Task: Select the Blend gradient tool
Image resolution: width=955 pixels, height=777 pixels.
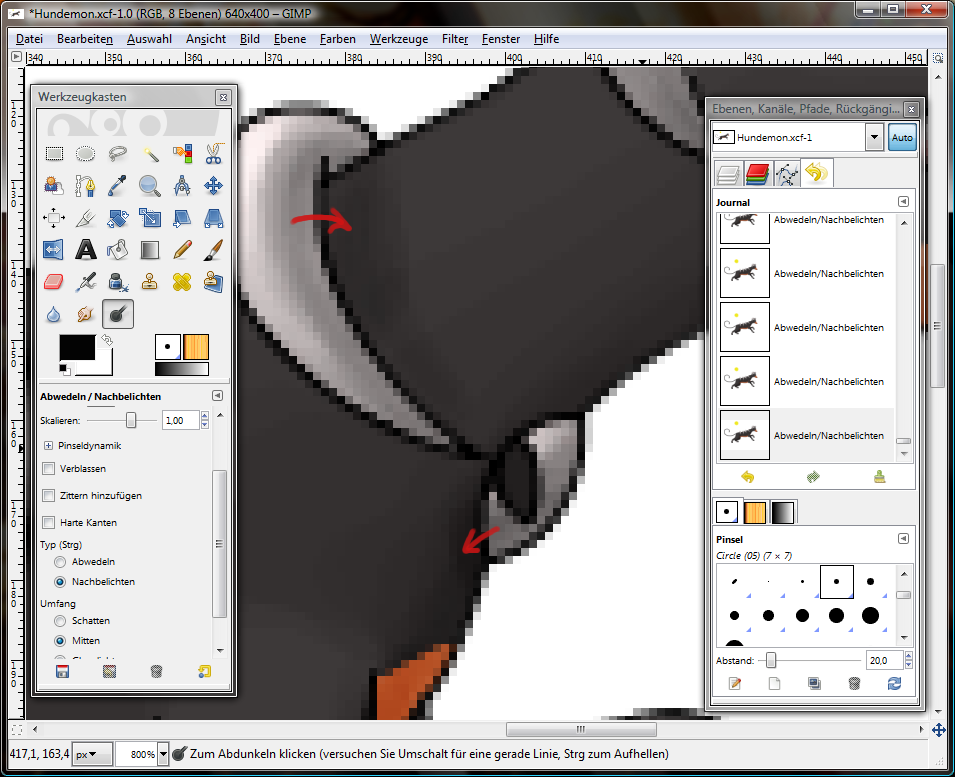Action: pyautogui.click(x=150, y=250)
